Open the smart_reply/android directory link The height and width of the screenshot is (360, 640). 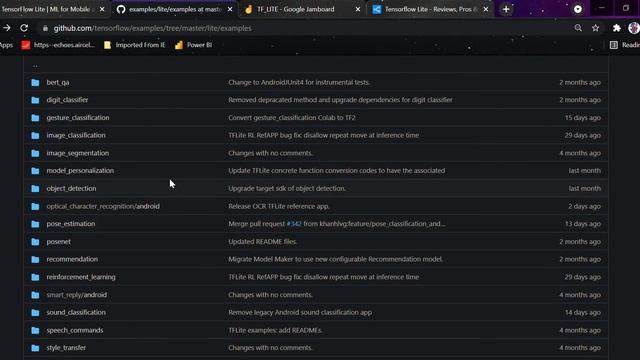pos(76,295)
